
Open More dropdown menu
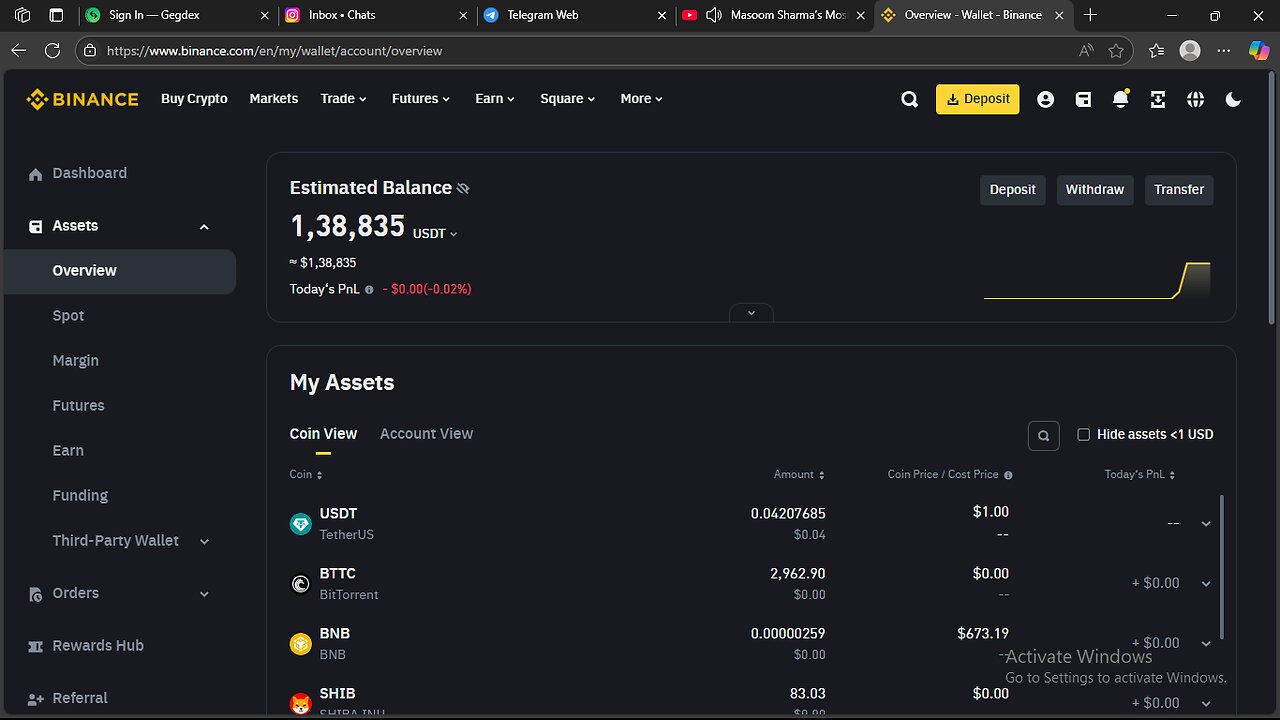coord(642,98)
